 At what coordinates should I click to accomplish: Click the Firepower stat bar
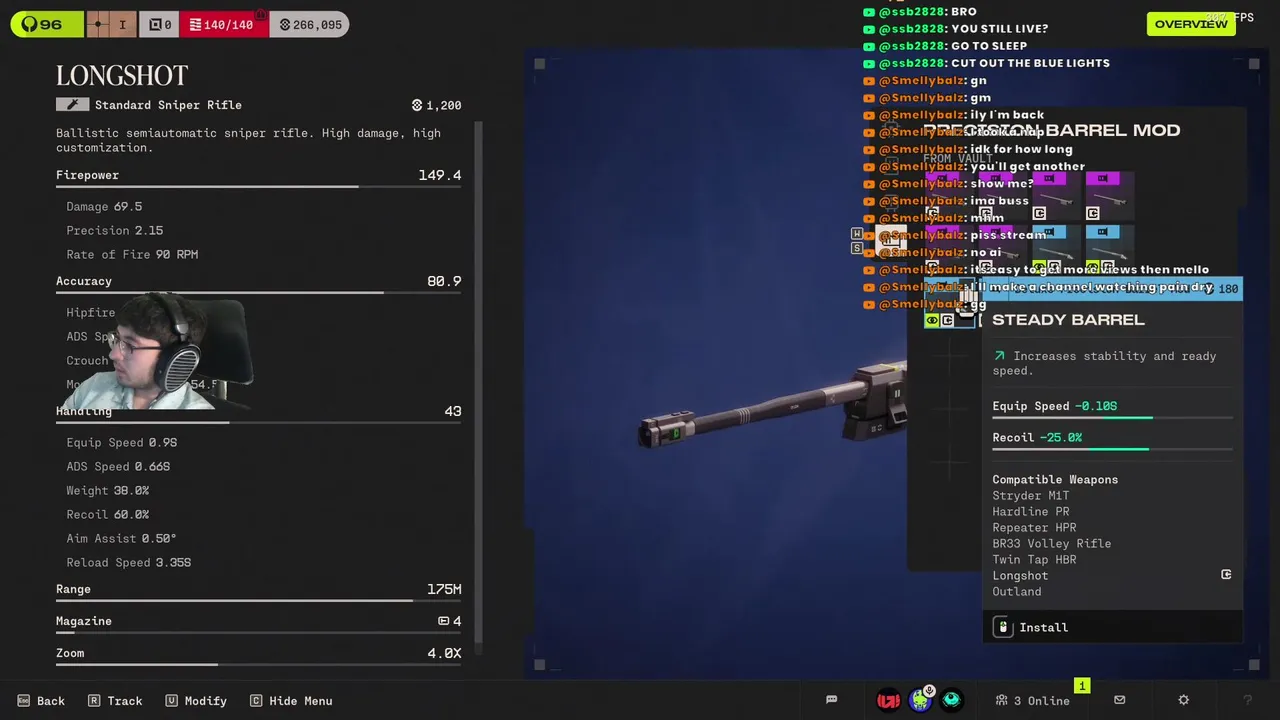[x=258, y=188]
